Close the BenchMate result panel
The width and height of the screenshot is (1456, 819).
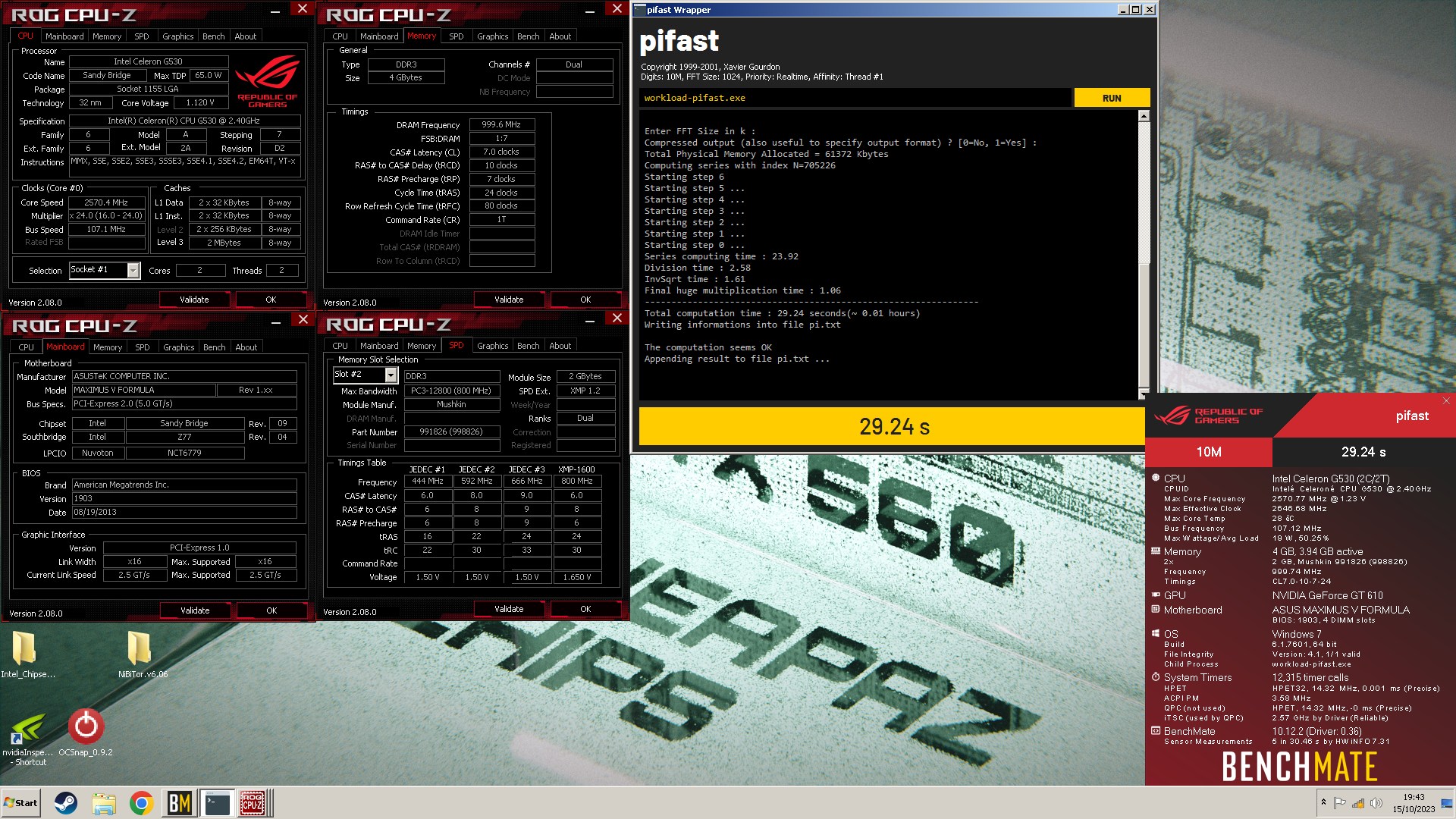pos(1446,400)
